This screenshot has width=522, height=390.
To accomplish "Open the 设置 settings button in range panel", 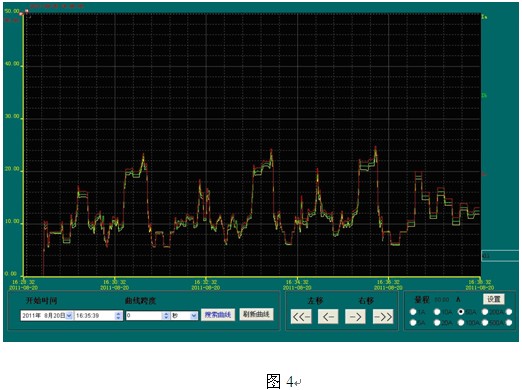I will [494, 299].
